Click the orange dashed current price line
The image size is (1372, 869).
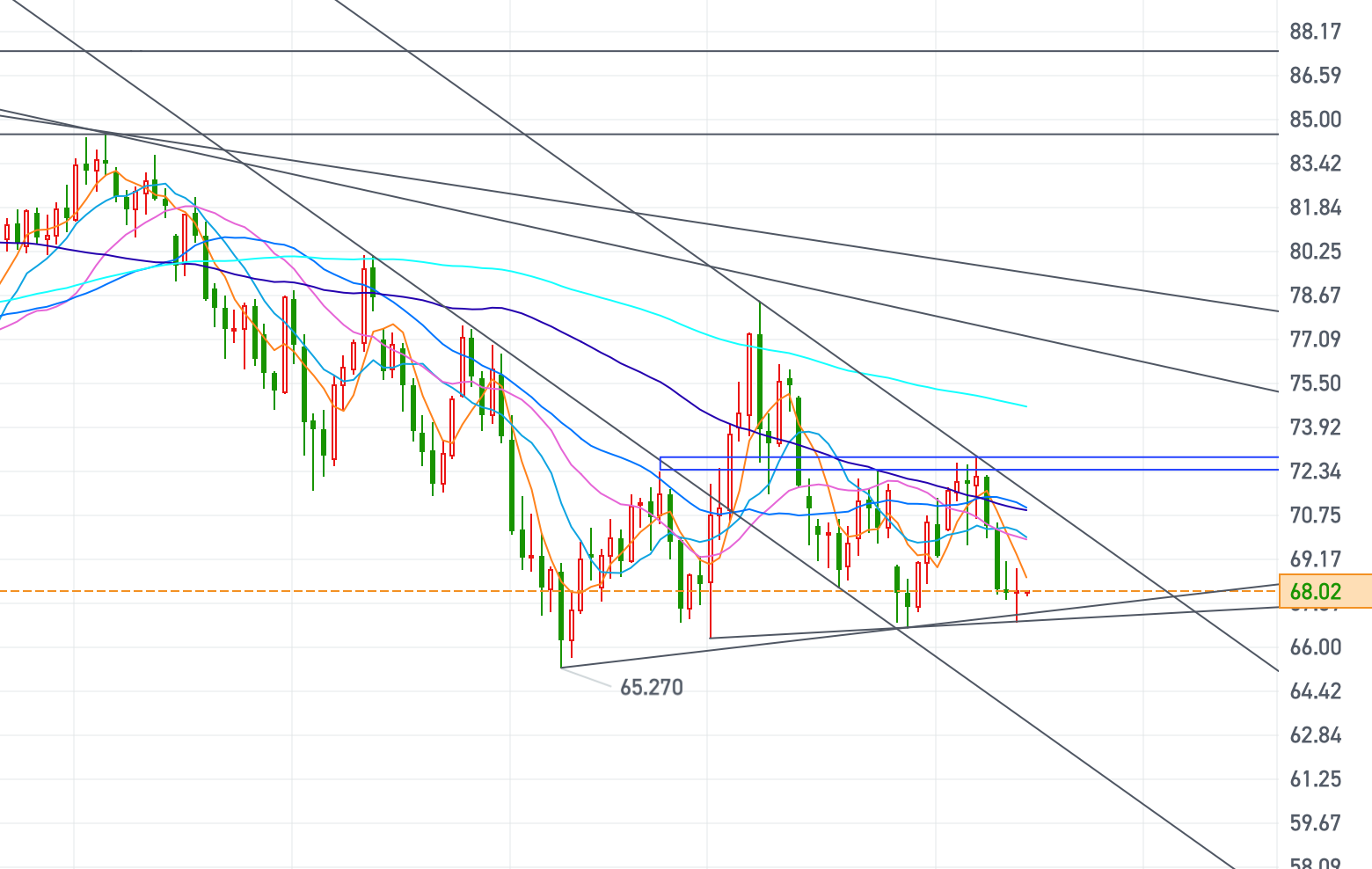[1143, 591]
